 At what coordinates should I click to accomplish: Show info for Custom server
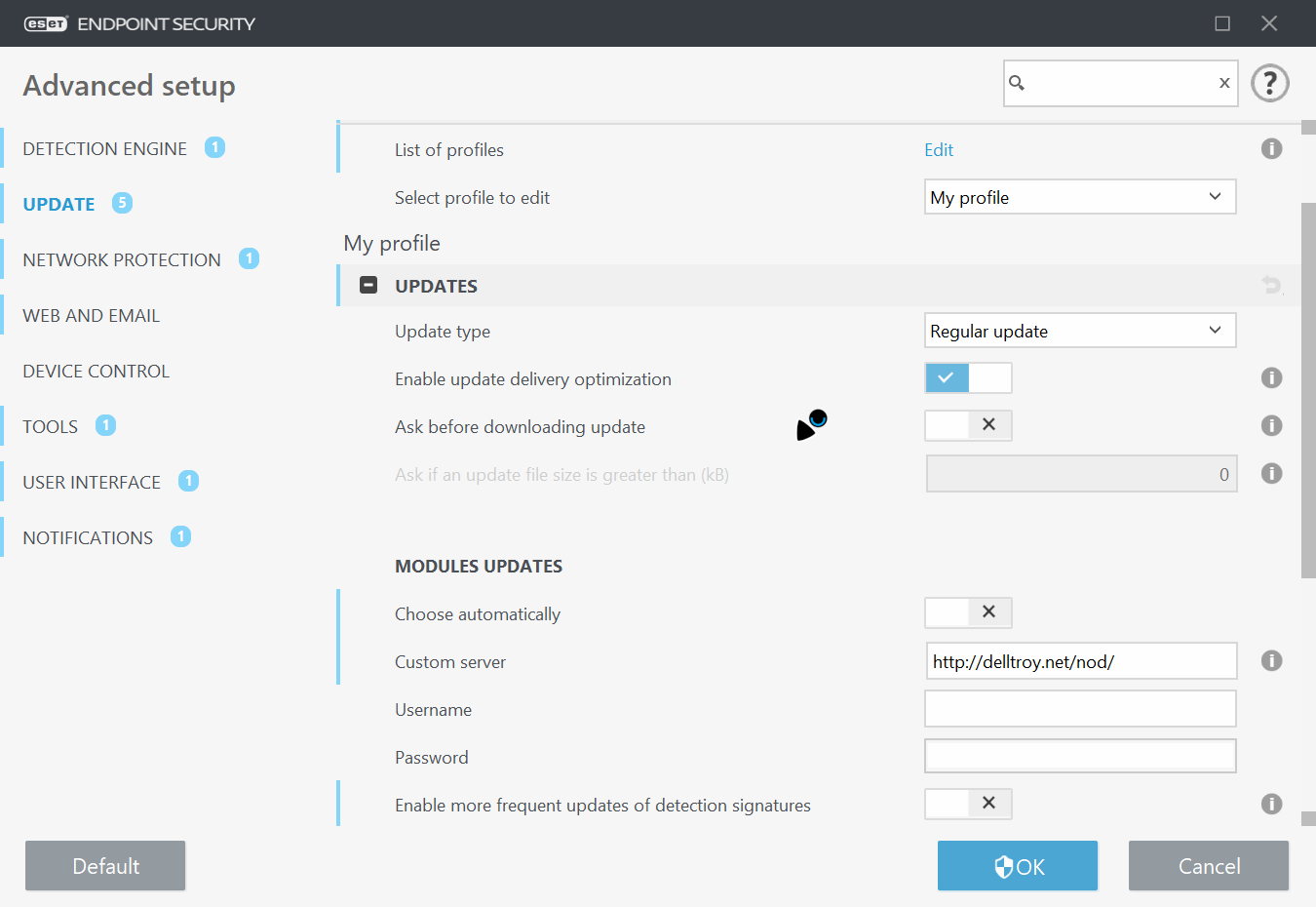[1271, 661]
